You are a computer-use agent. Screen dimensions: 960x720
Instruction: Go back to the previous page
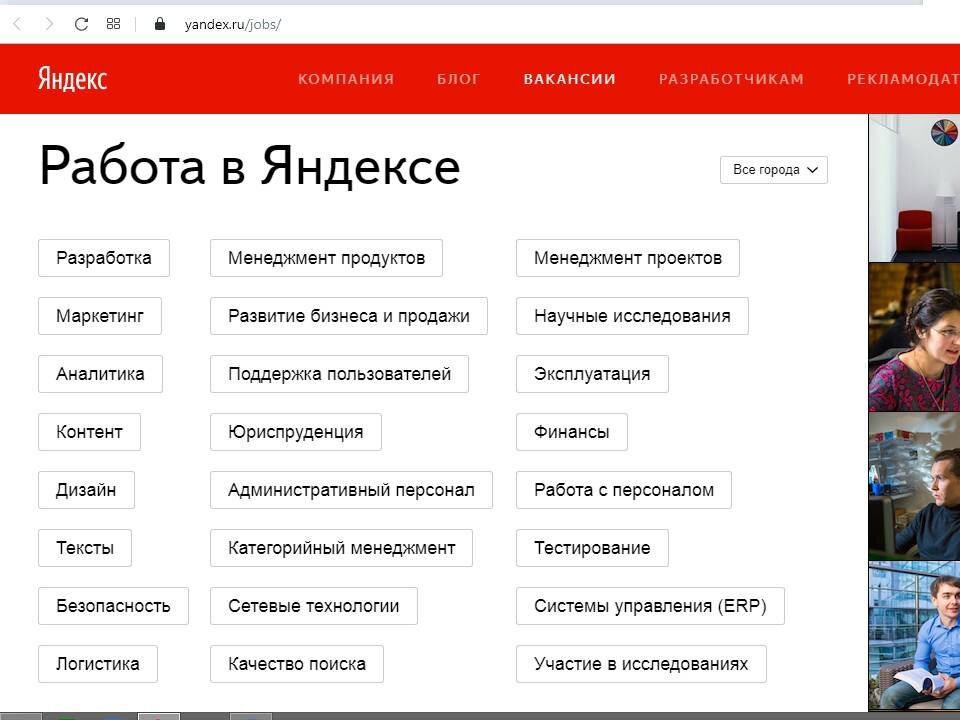coord(15,24)
